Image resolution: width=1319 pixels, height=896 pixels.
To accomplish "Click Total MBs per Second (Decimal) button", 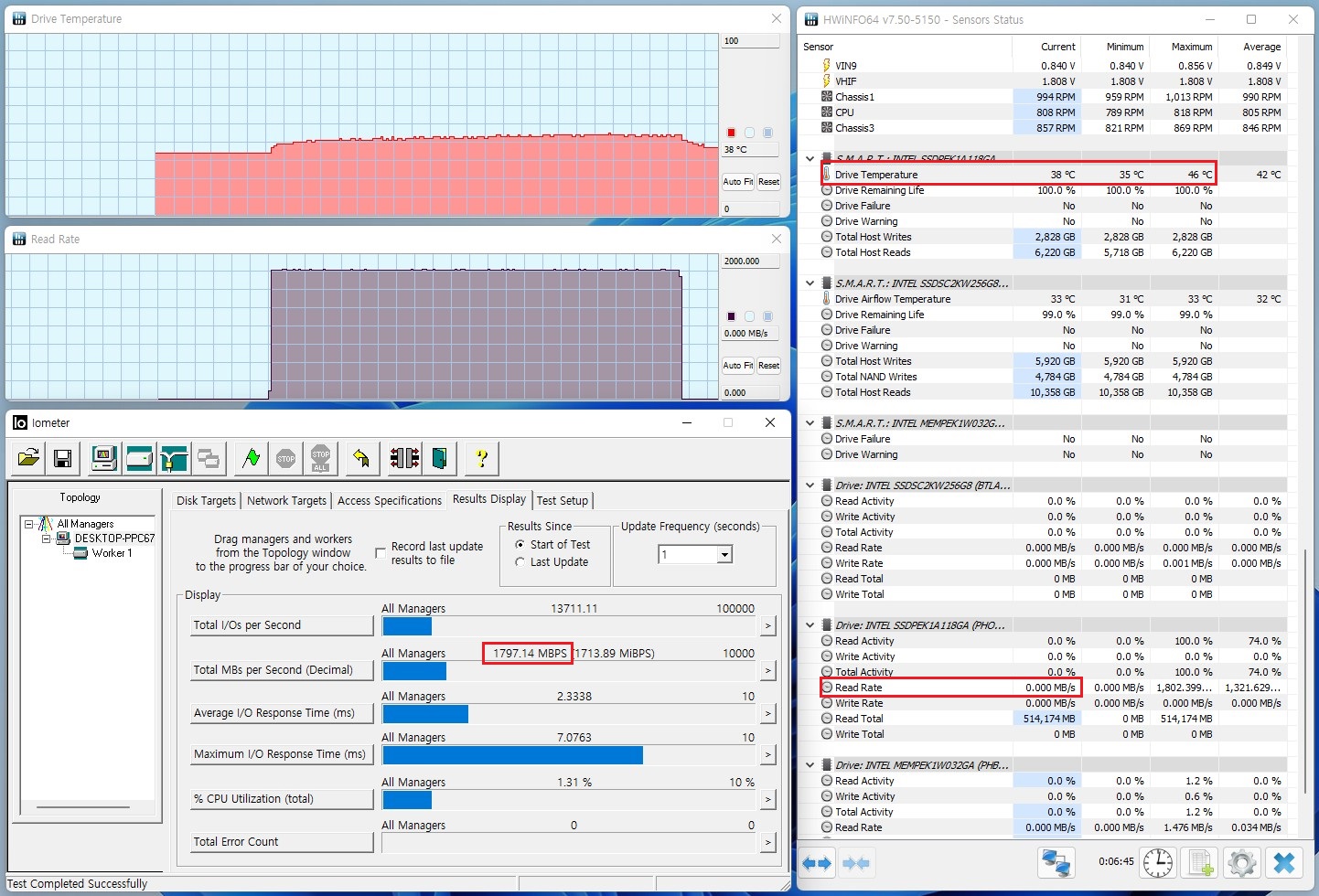I will pos(282,670).
